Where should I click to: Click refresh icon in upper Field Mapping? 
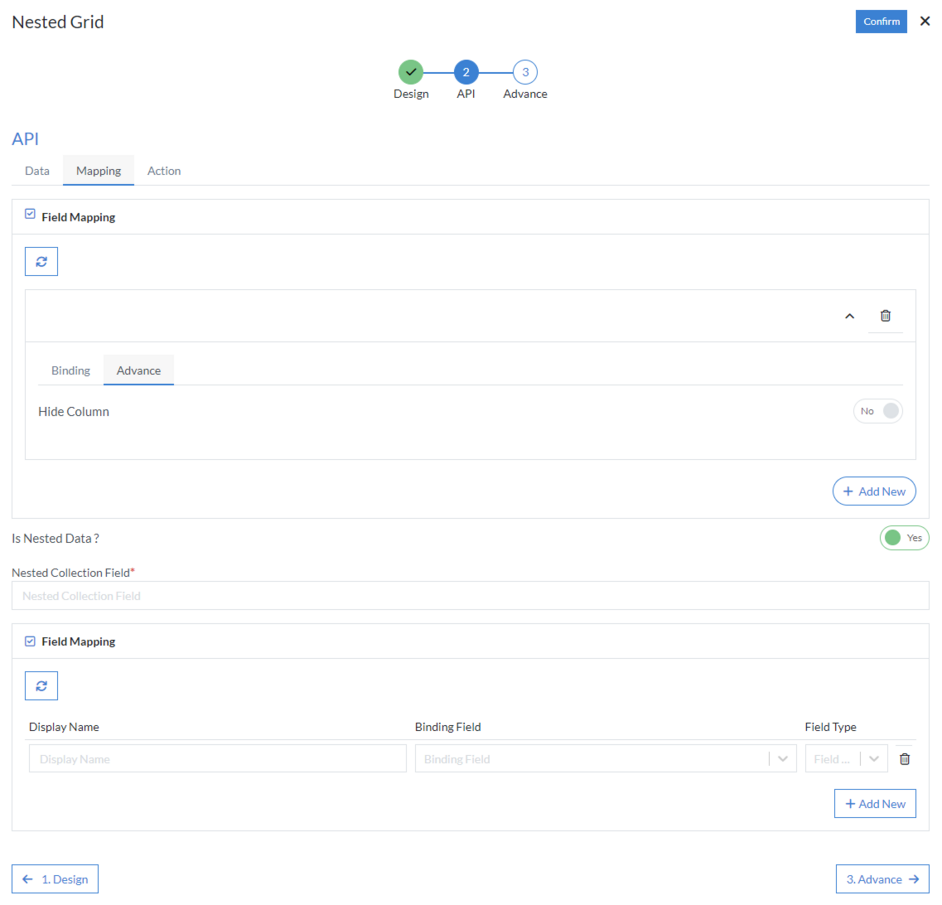pyautogui.click(x=41, y=261)
